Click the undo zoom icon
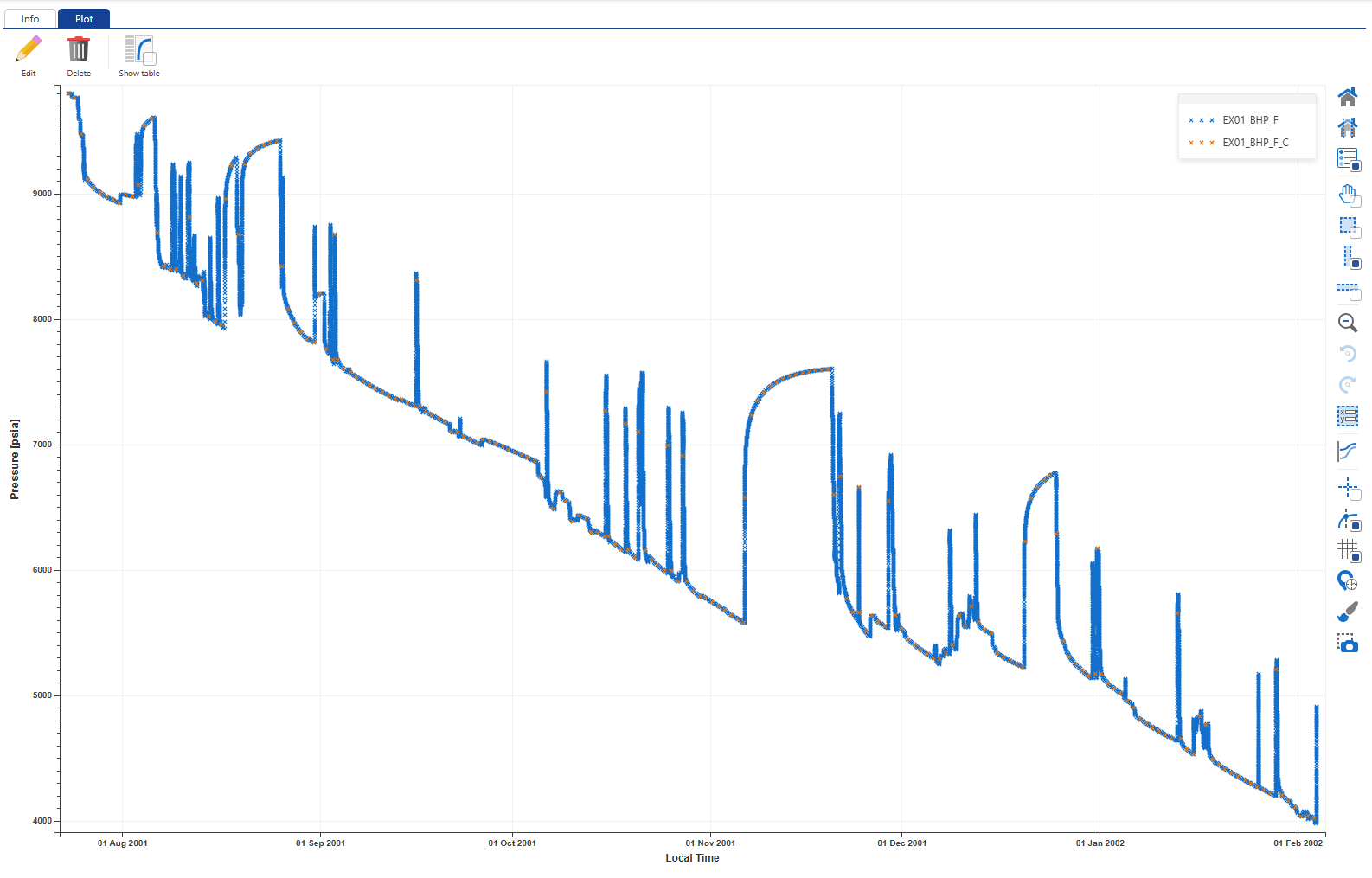 click(x=1348, y=354)
